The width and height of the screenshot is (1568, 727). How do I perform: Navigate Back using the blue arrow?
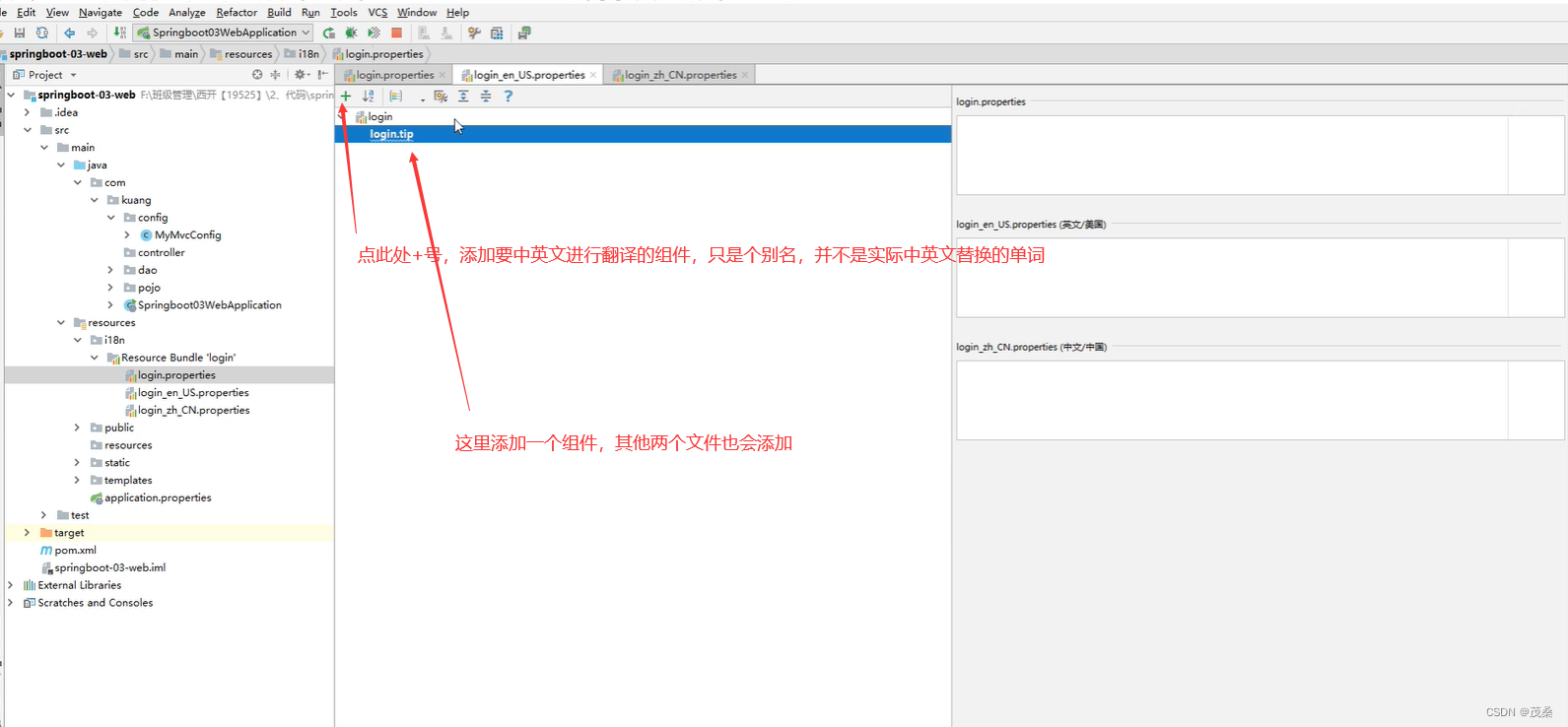click(69, 33)
